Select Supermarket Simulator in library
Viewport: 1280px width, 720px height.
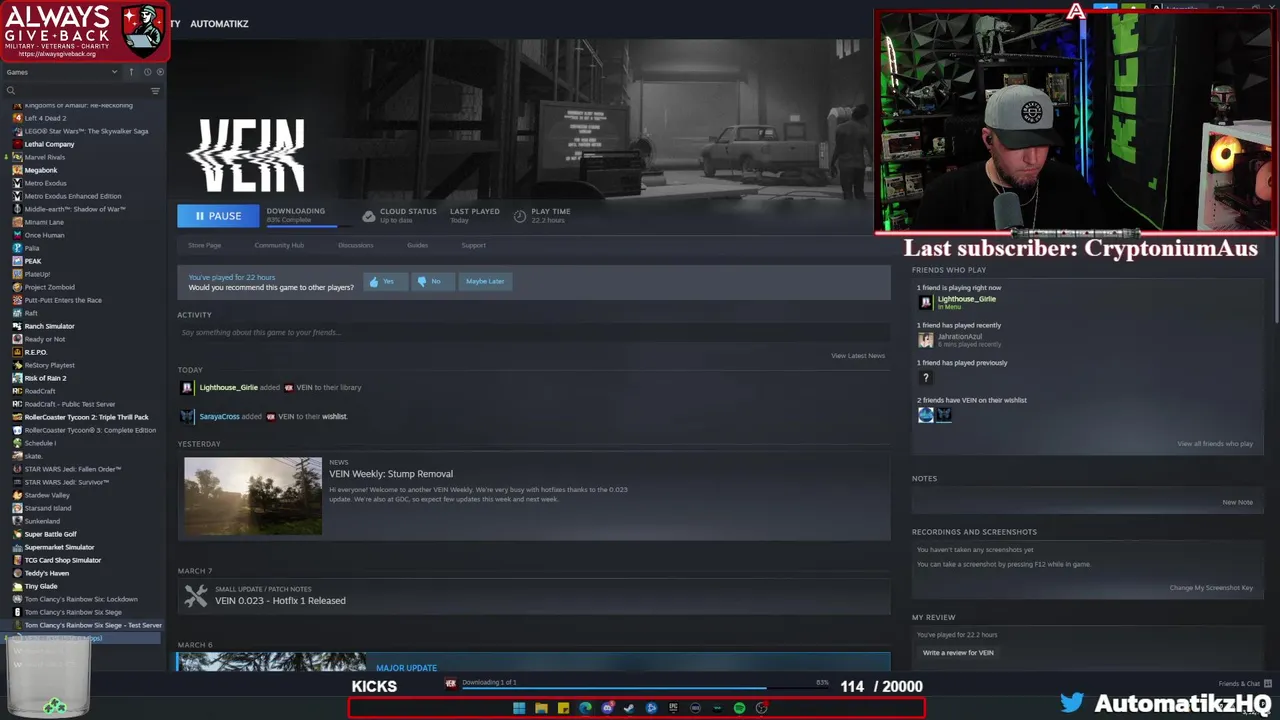[59, 547]
